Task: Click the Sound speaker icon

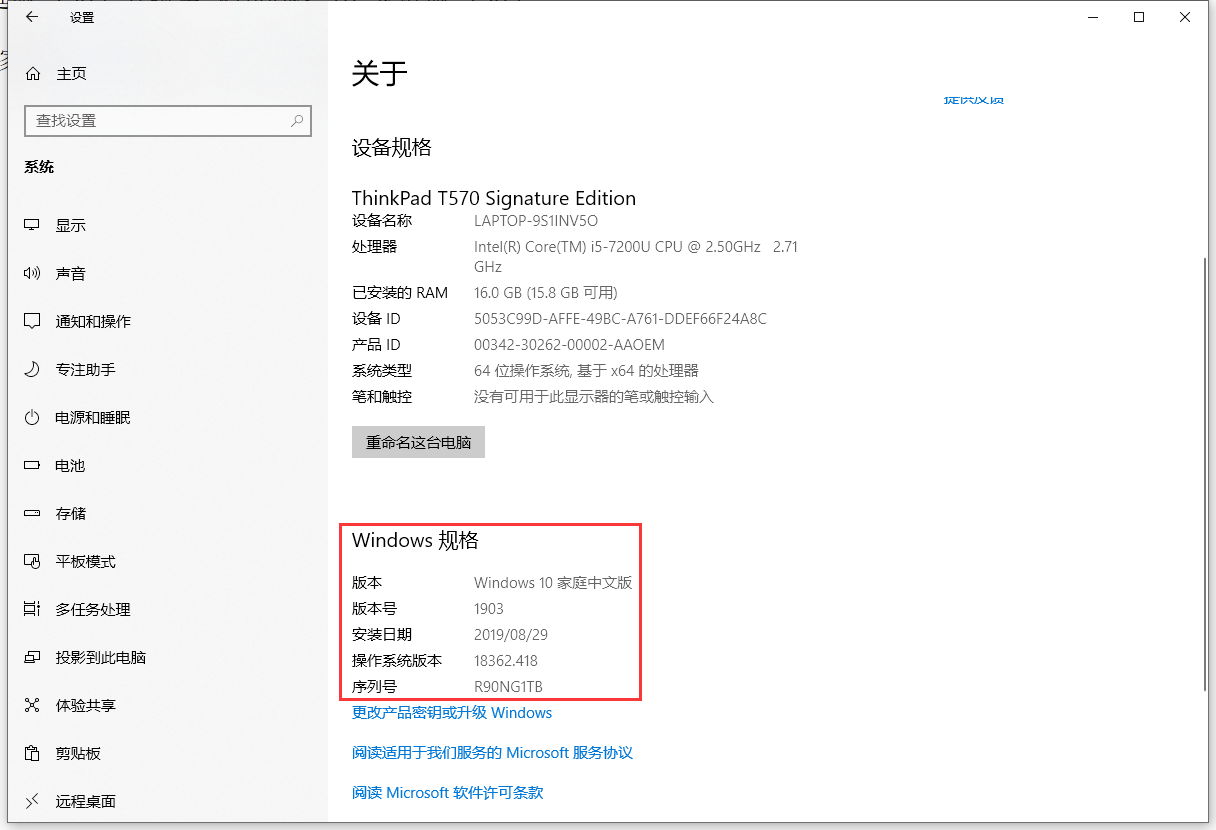Action: 33,273
